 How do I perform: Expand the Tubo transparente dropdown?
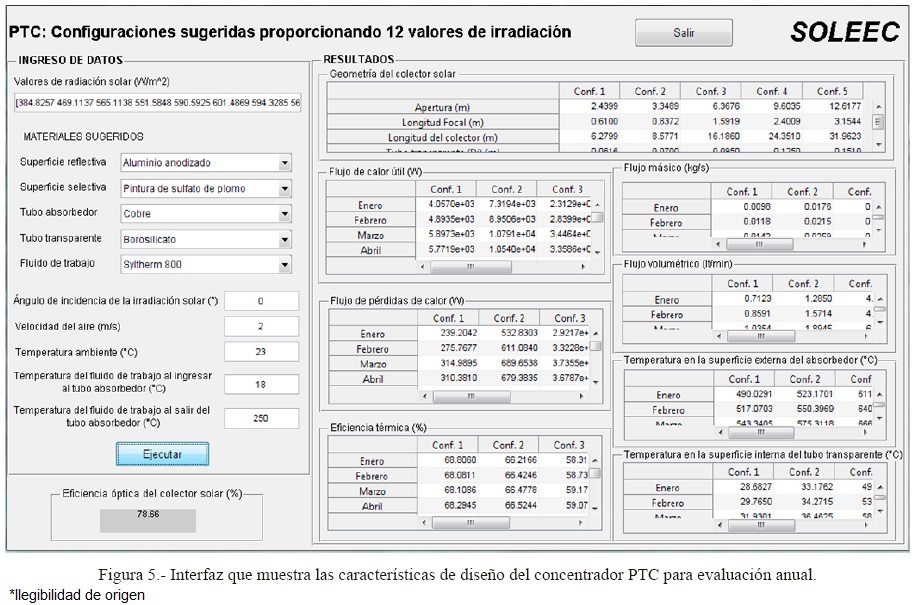(x=285, y=240)
